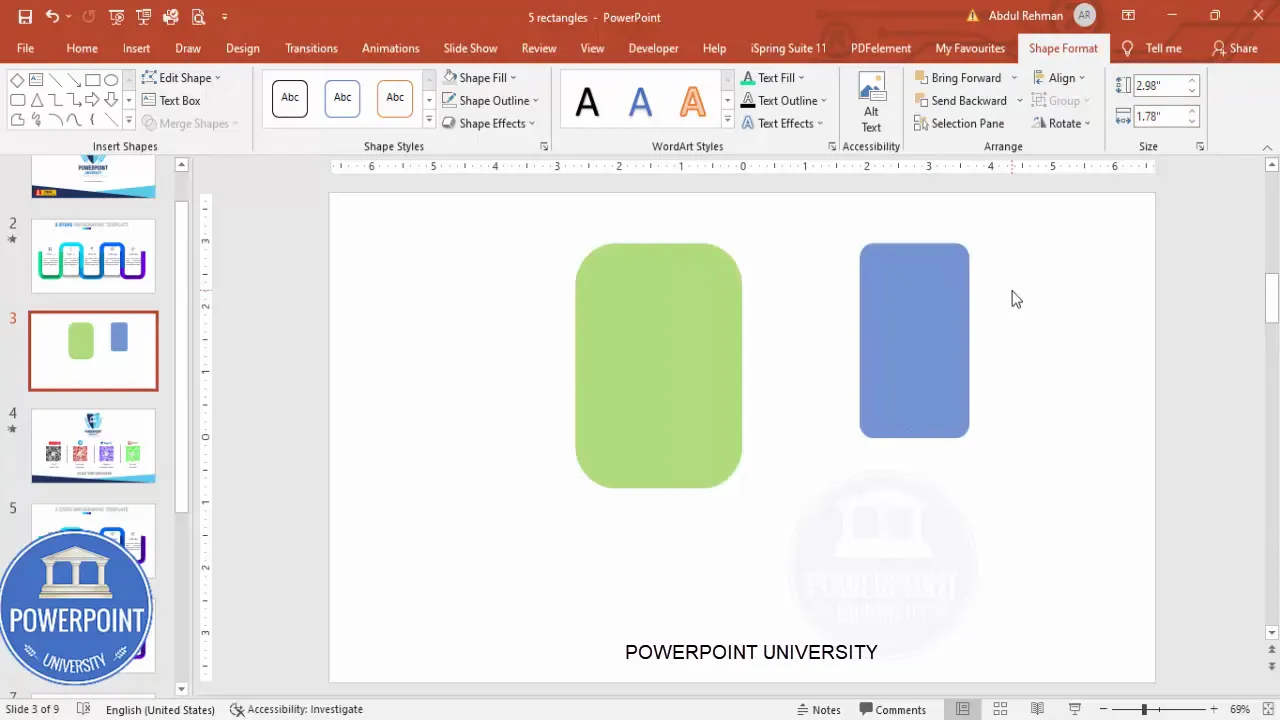Select the rectangle shape in the shapes gallery

[x=92, y=80]
